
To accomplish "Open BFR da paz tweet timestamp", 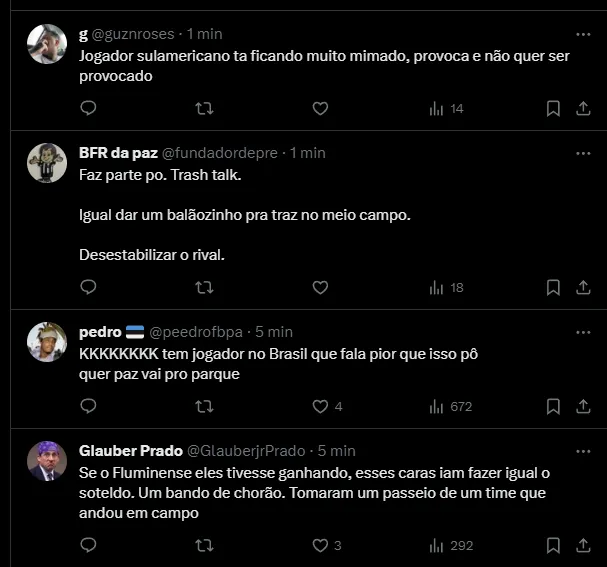I will (x=308, y=152).
